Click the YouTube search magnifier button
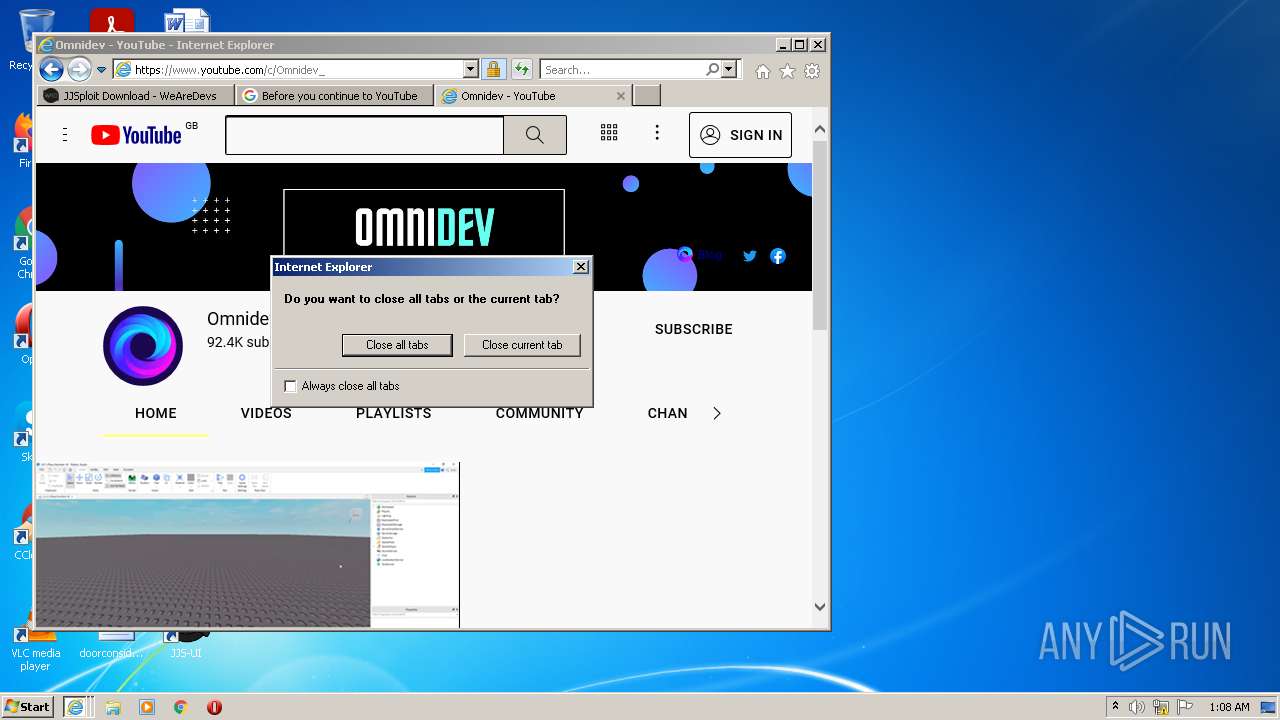1280x720 pixels. click(535, 135)
